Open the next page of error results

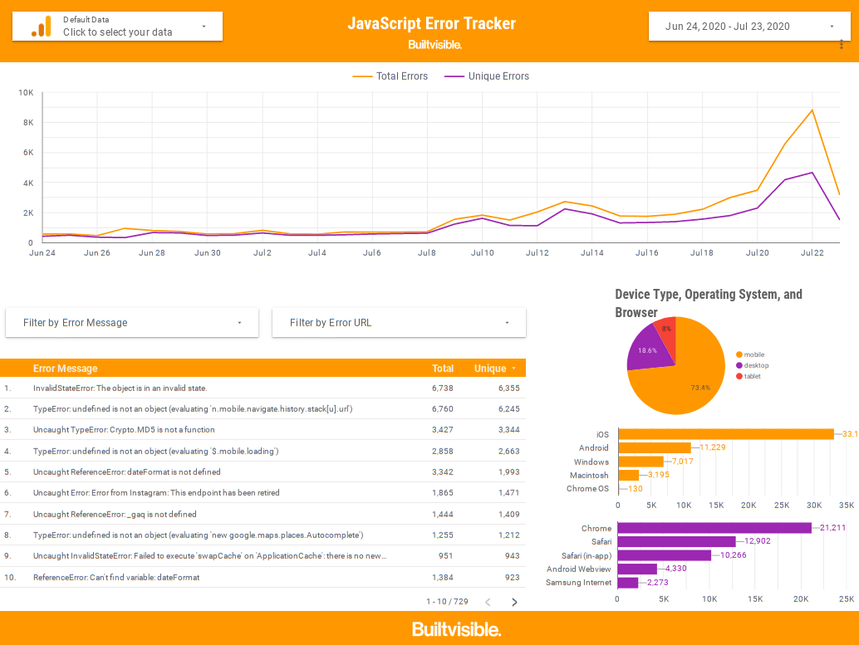(513, 602)
